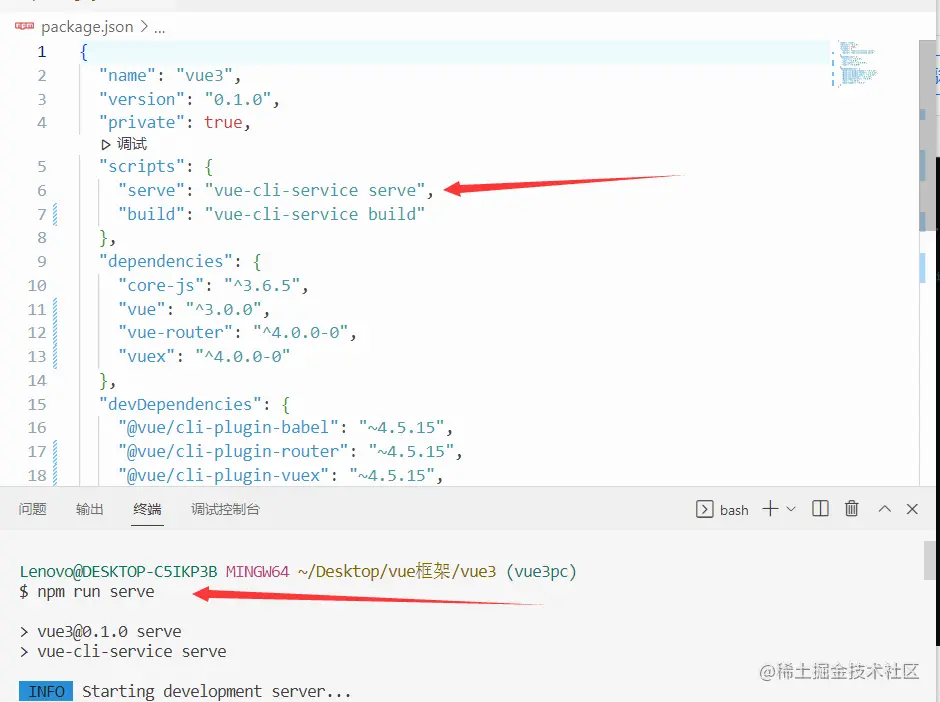Click the editor minimap preview
940x702 pixels.
click(856, 64)
